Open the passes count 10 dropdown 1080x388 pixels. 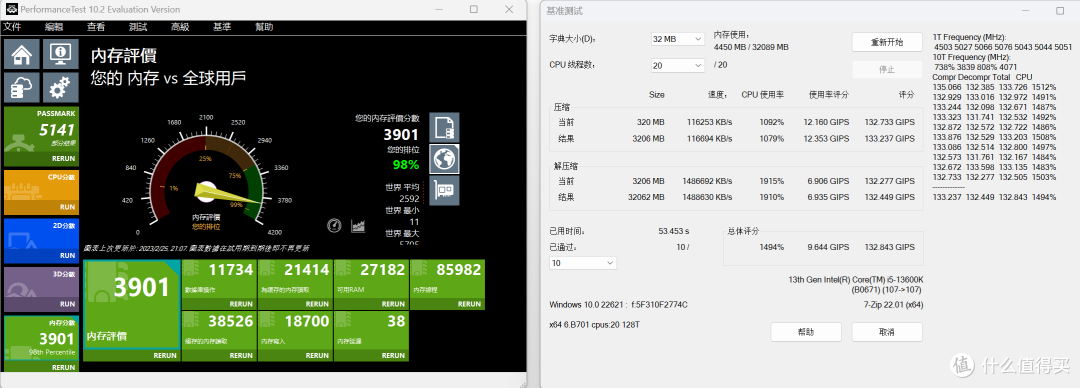click(x=583, y=263)
